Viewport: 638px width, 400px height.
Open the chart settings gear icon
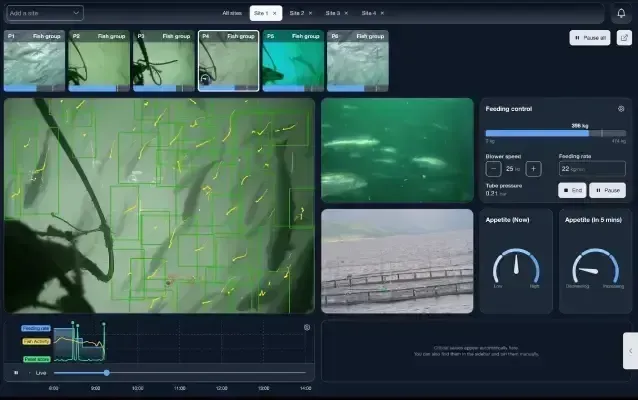(x=307, y=328)
